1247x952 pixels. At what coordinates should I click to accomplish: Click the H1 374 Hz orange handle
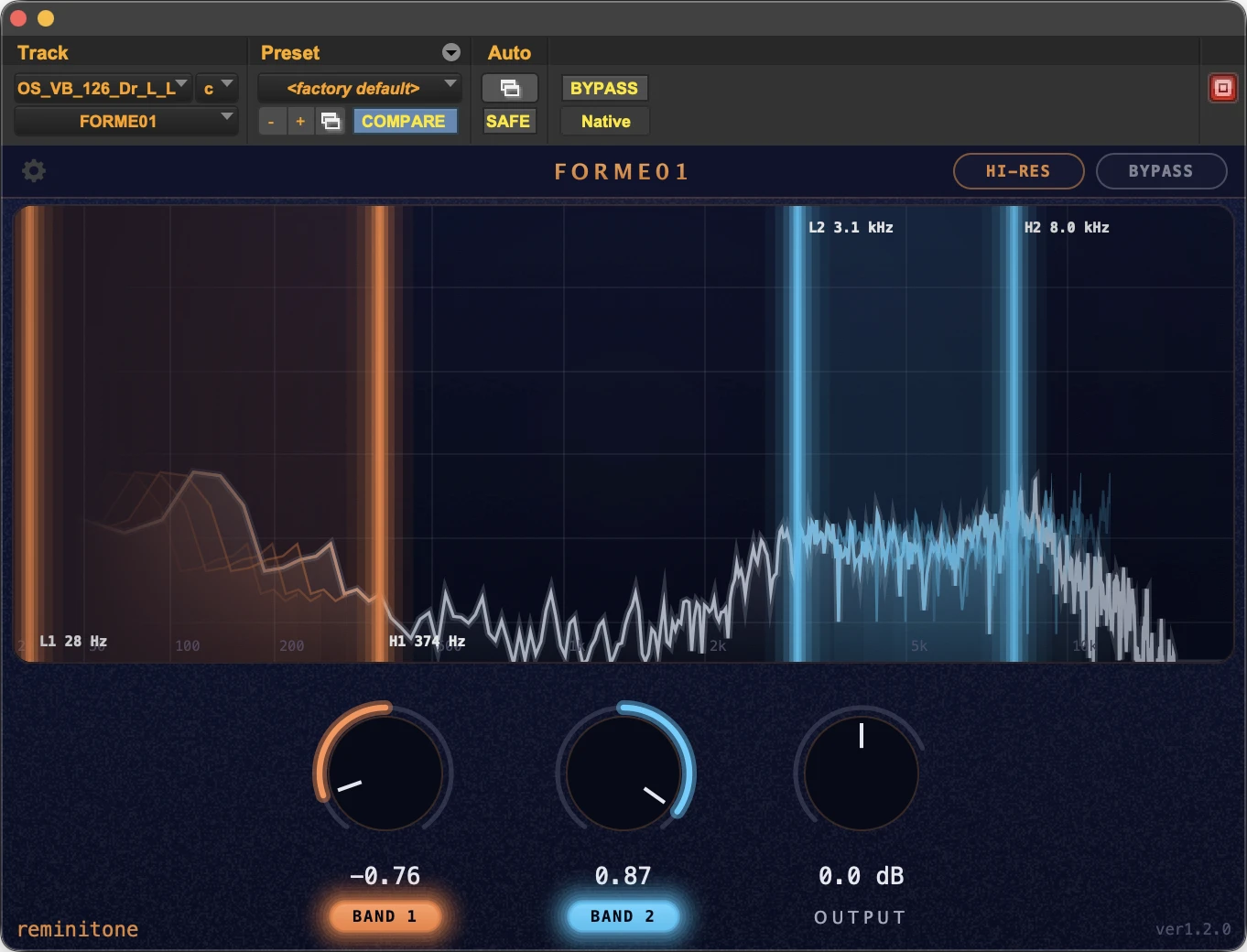(x=378, y=432)
